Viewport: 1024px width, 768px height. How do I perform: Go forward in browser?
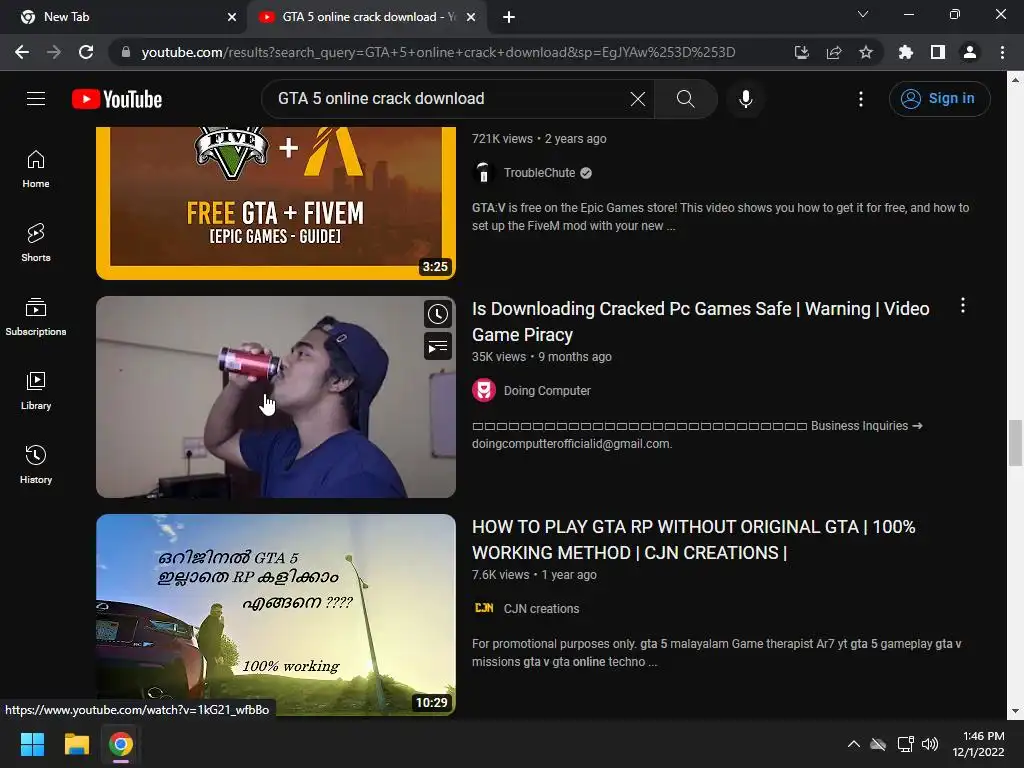click(54, 52)
